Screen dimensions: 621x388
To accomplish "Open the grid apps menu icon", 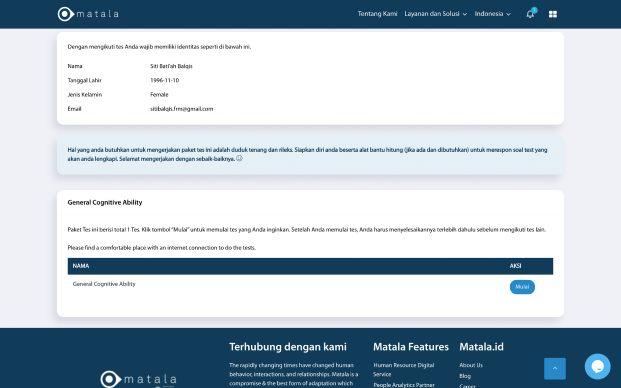I will tap(553, 14).
